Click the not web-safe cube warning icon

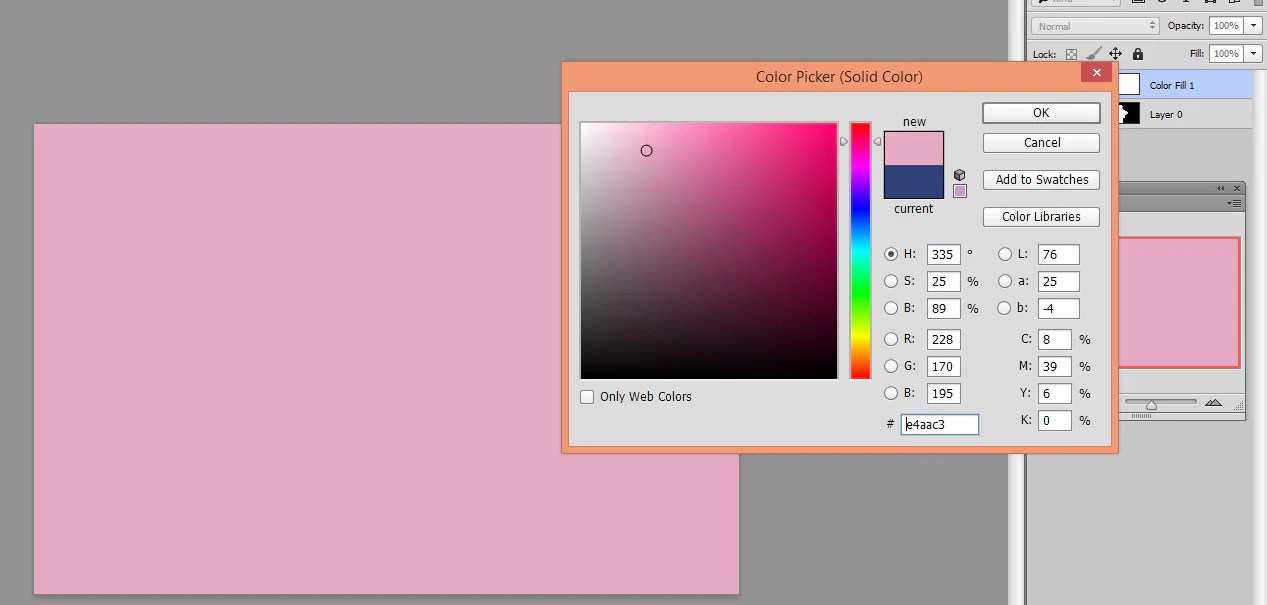pos(959,175)
